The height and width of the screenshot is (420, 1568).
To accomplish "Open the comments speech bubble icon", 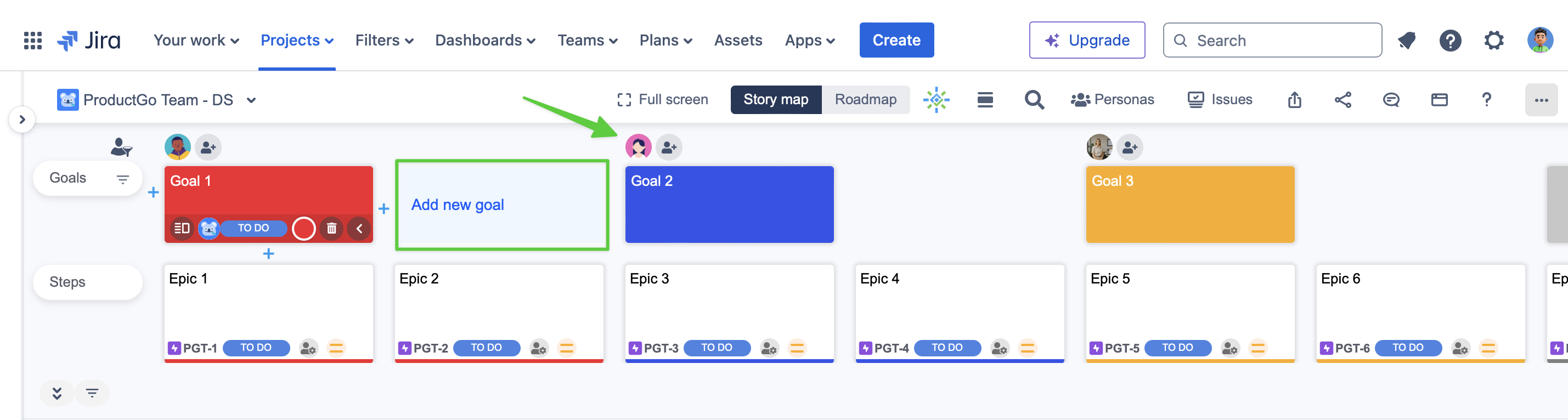I will pos(1391,100).
